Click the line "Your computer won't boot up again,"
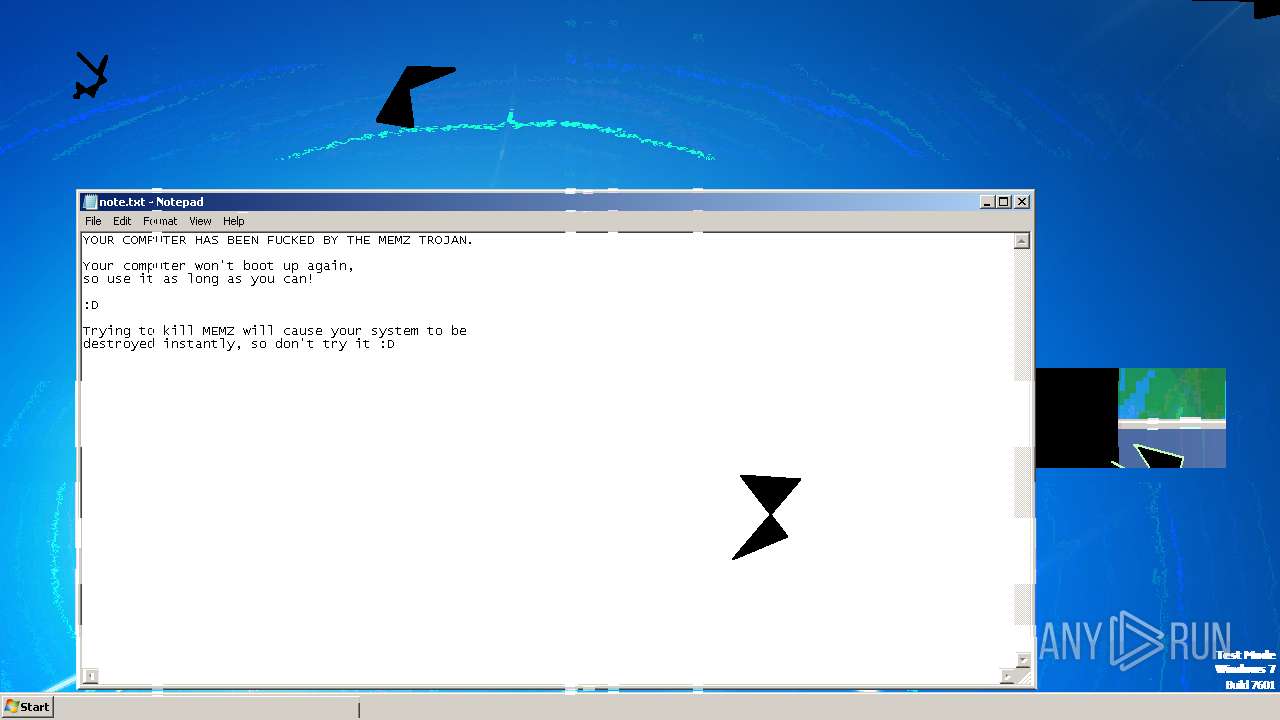This screenshot has height=720, width=1280. tap(218, 266)
